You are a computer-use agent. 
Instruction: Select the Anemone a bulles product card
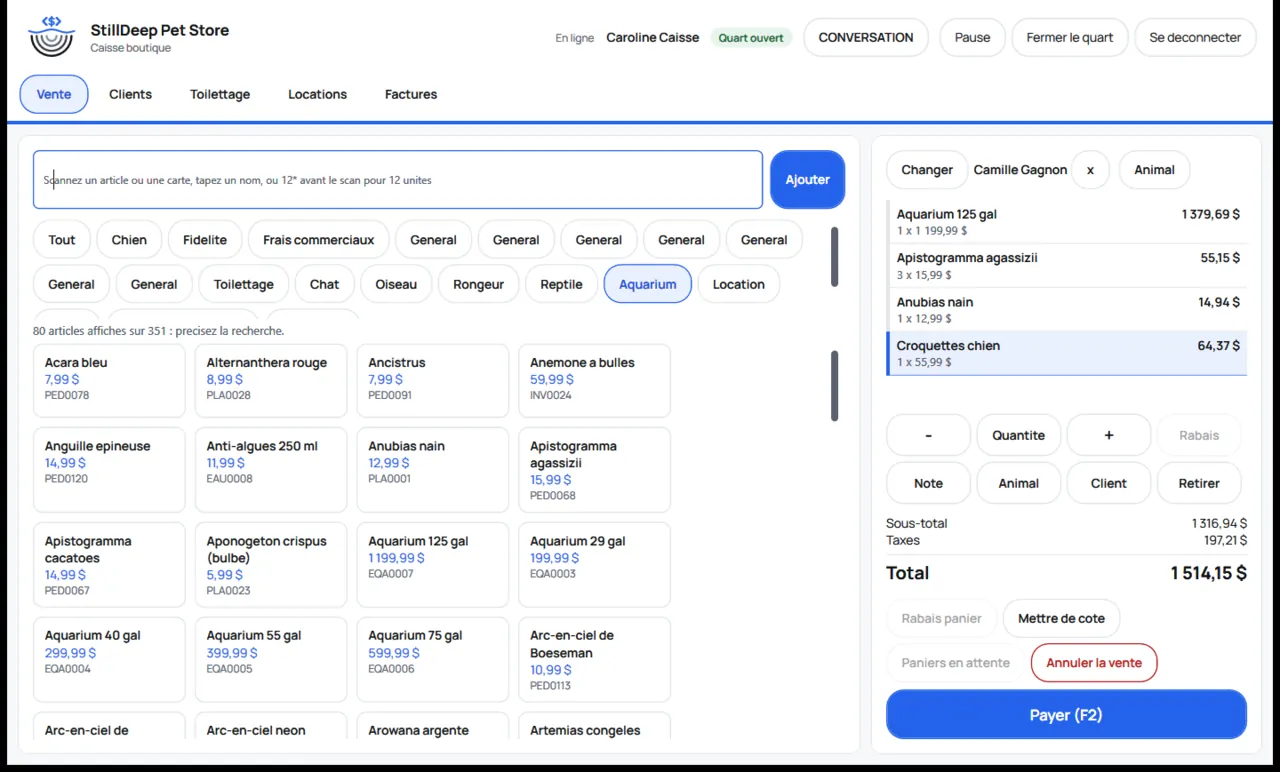pos(594,381)
